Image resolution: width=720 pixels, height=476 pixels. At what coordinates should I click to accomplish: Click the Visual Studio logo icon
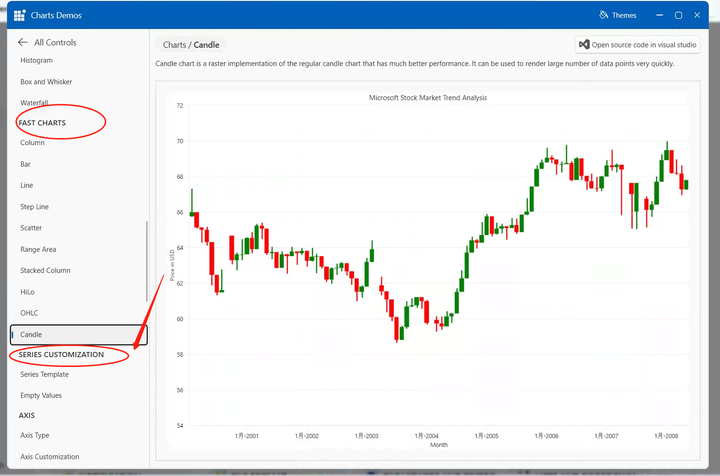(584, 45)
